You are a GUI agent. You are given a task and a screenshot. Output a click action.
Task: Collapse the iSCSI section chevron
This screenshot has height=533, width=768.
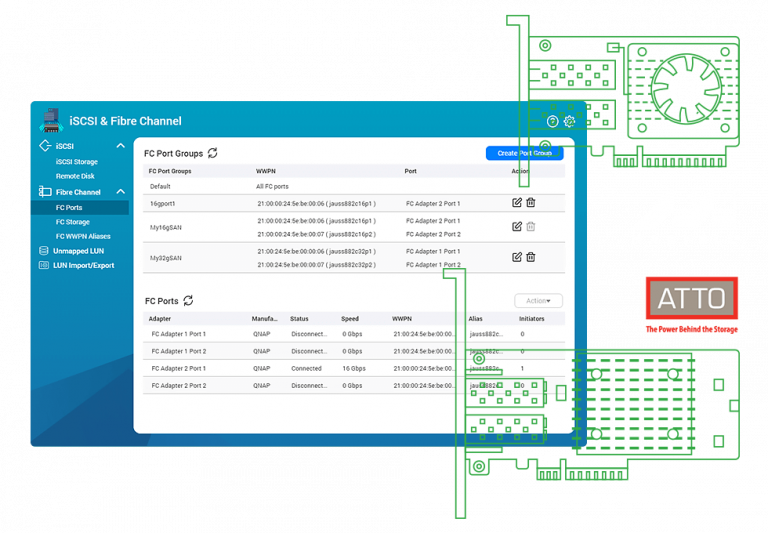[x=120, y=145]
